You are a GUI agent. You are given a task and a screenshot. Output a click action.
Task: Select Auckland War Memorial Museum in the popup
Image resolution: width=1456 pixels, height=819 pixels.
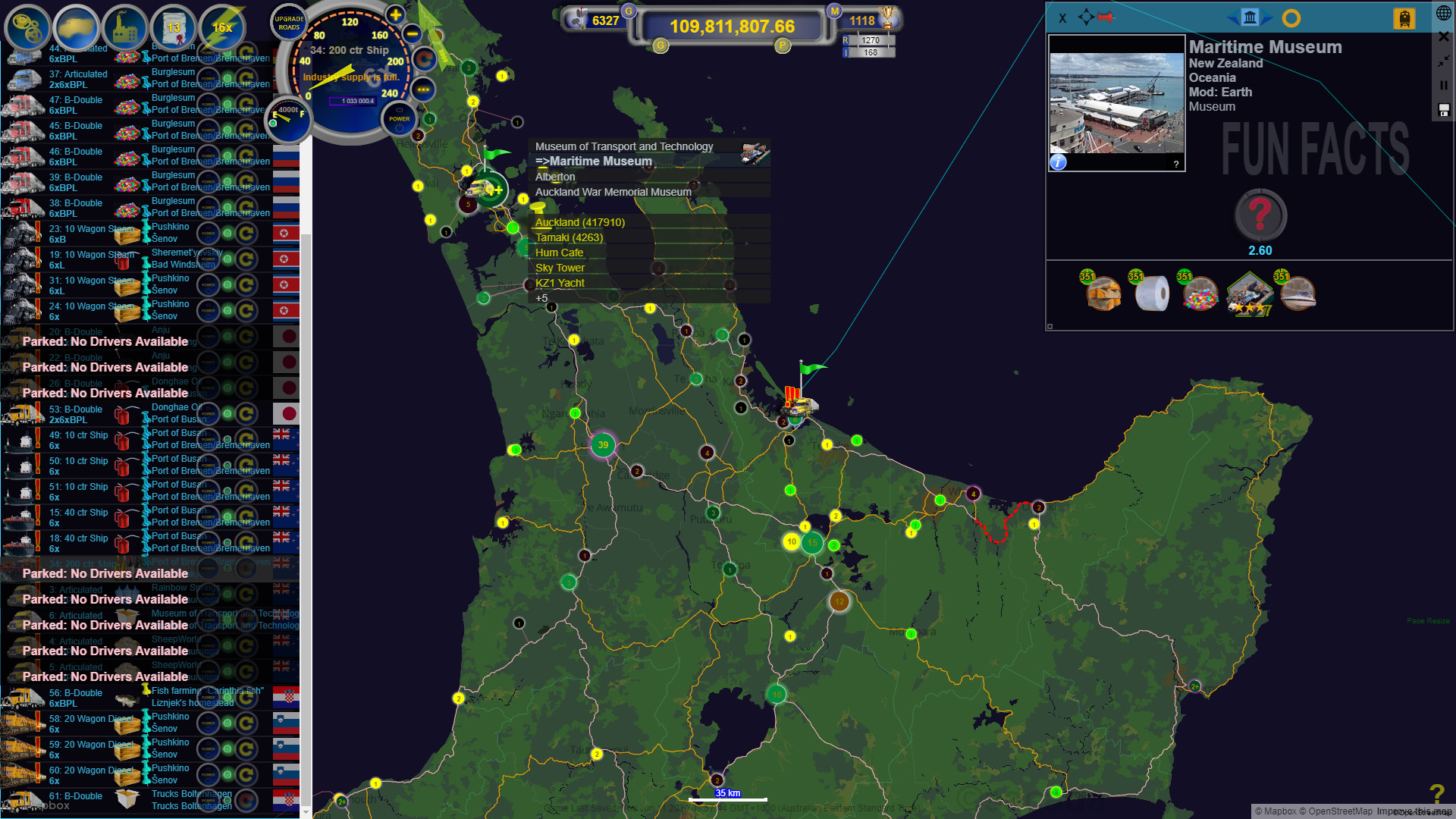pos(614,192)
